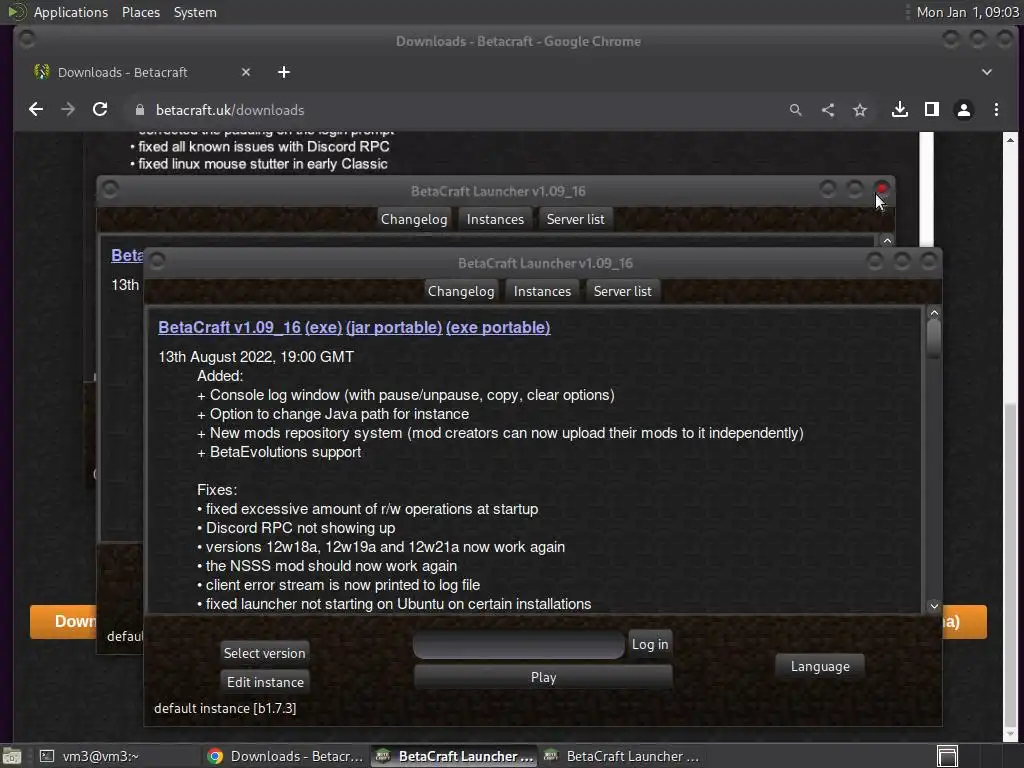Click the Log in button
The image size is (1024, 768).
point(650,645)
